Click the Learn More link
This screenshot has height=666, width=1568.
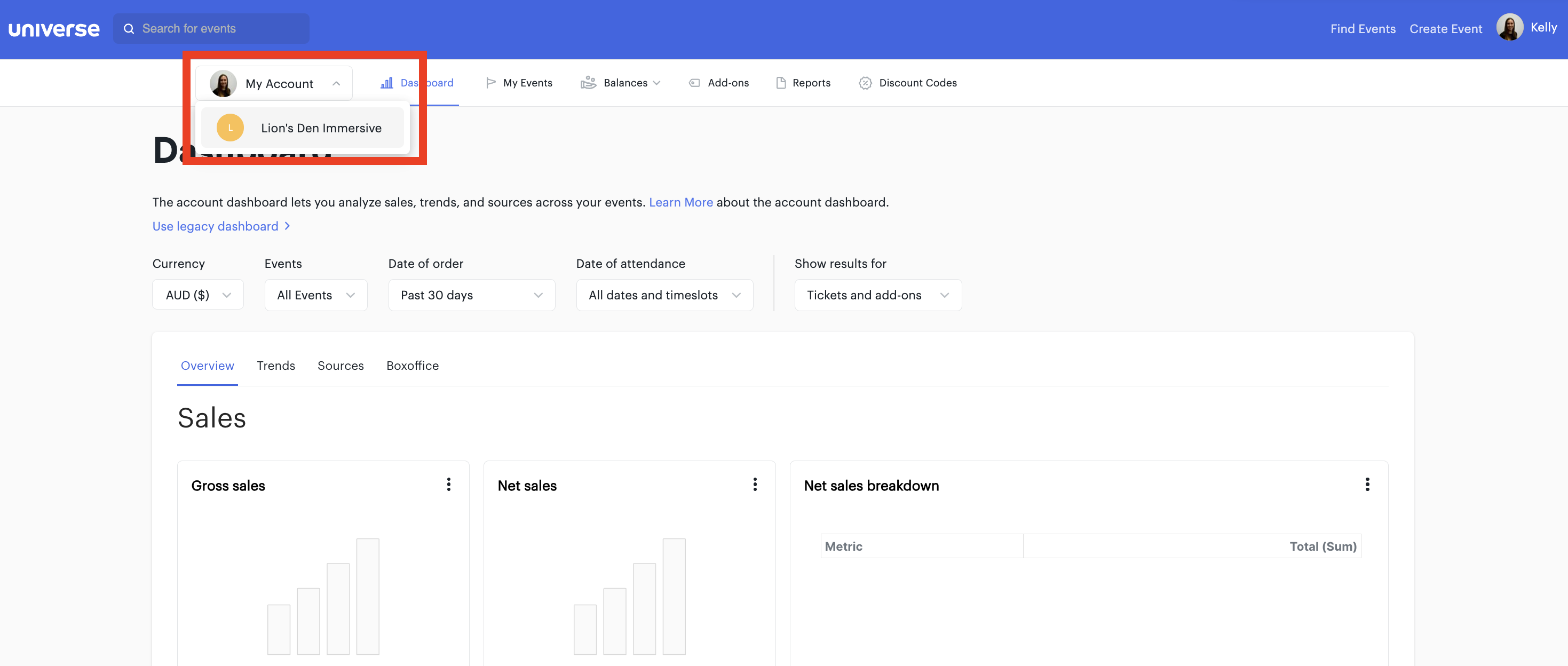pos(680,202)
